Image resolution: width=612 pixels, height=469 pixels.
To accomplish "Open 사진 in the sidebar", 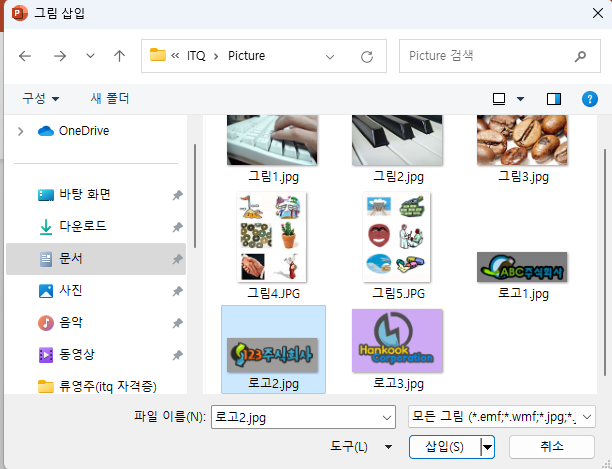I will point(60,291).
